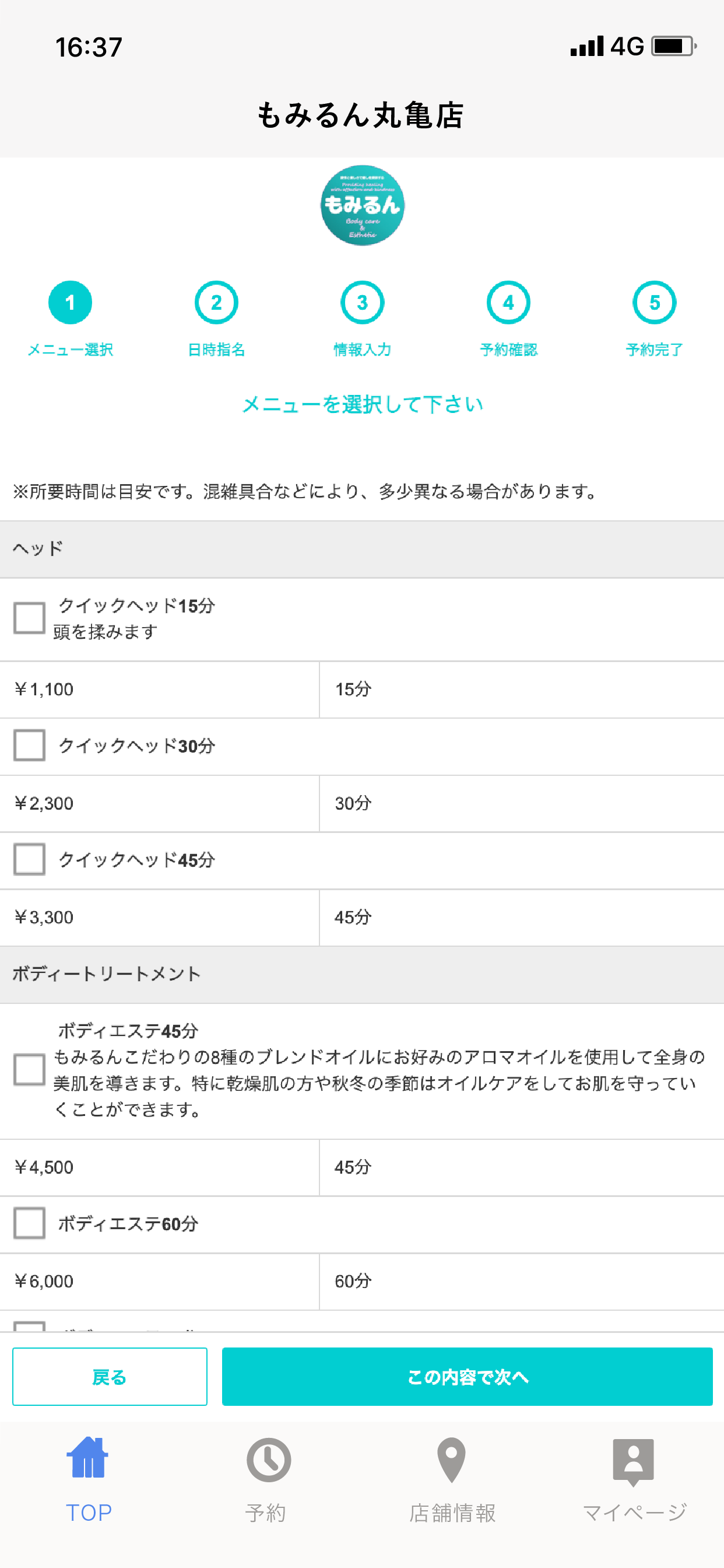Check the クイックヘッド45分 checkbox
Screen dimensions: 724x1568
coord(29,859)
